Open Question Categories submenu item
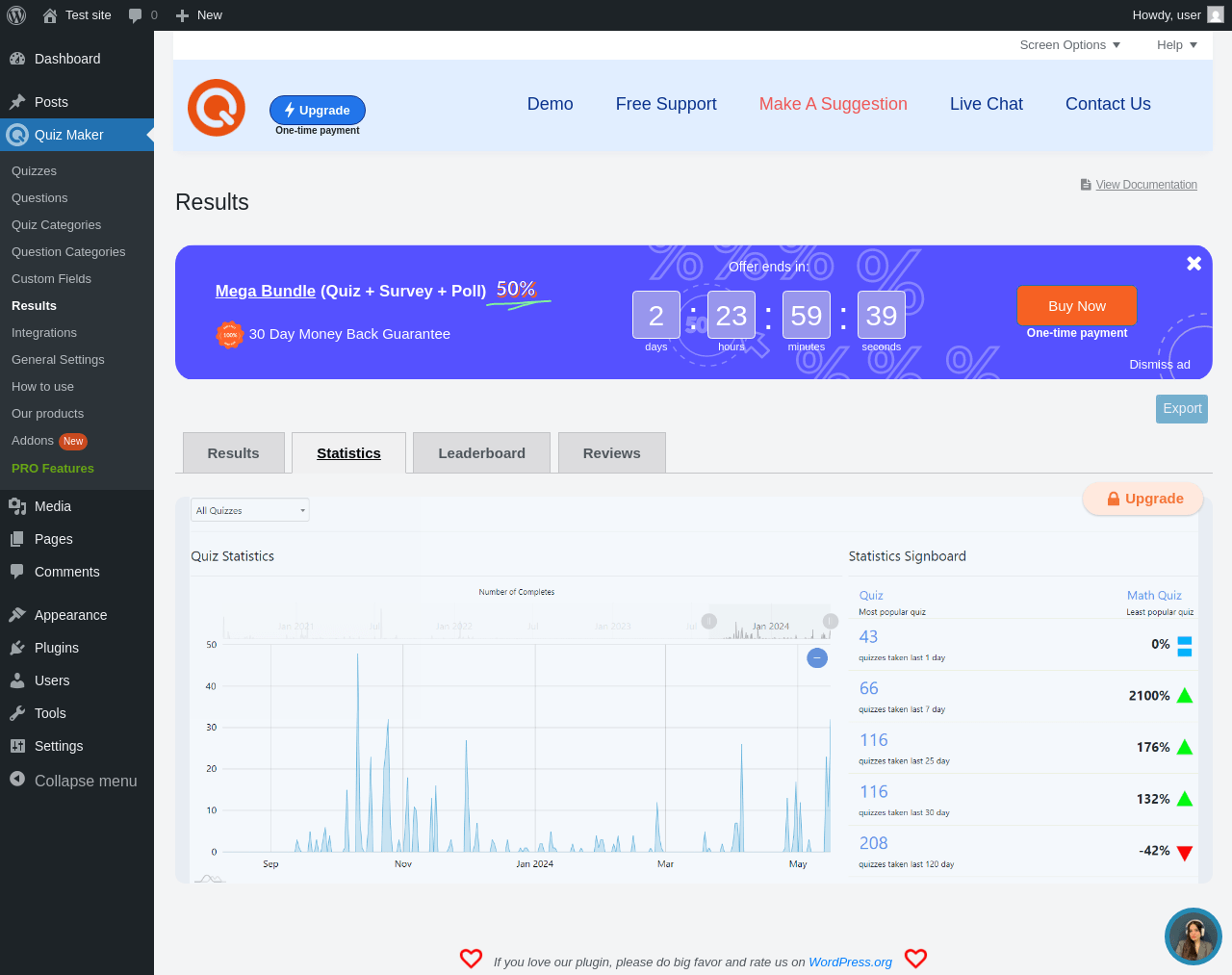Image resolution: width=1232 pixels, height=975 pixels. 77,252
